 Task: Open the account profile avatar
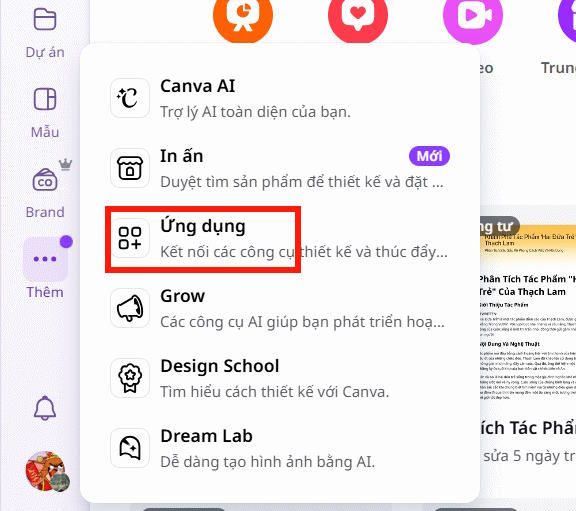click(47, 471)
